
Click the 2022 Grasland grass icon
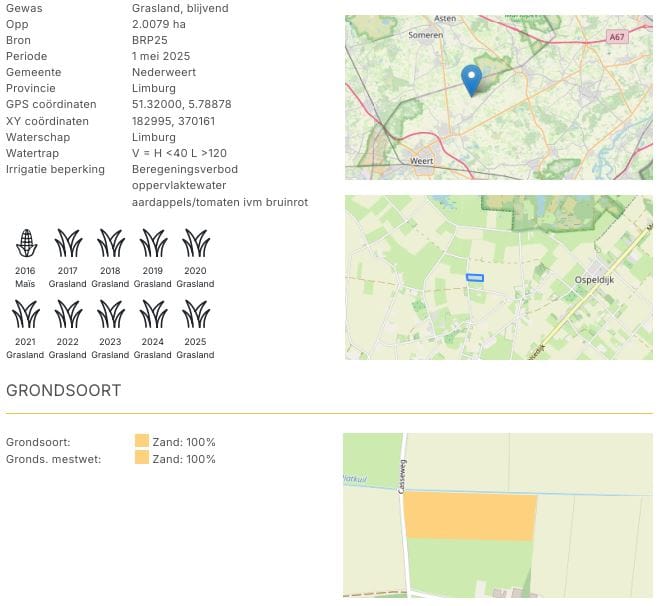[68, 314]
